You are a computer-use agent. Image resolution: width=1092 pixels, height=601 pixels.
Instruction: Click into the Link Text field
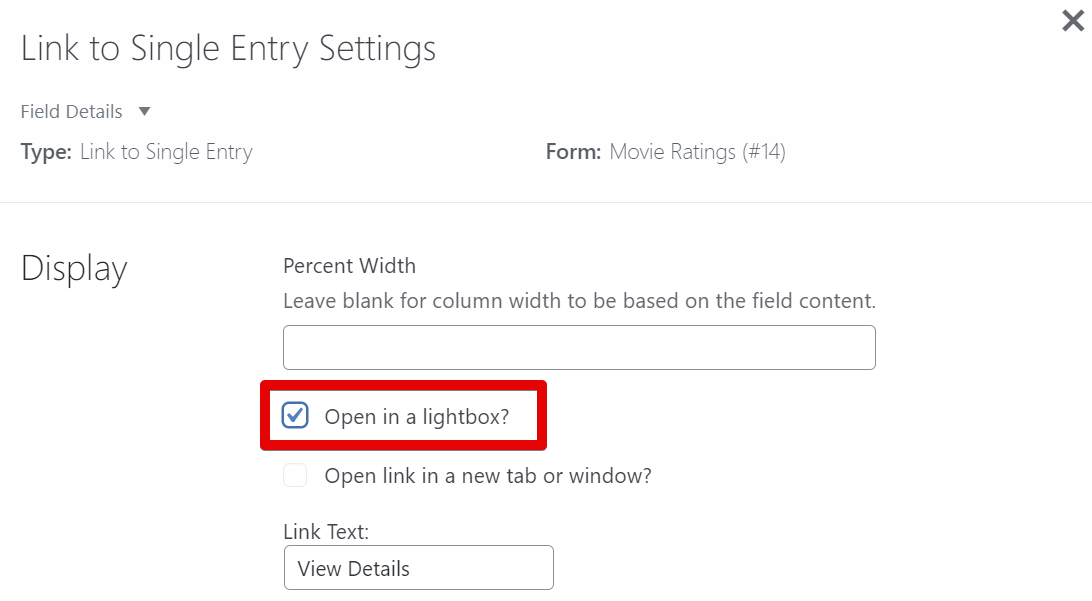point(418,568)
